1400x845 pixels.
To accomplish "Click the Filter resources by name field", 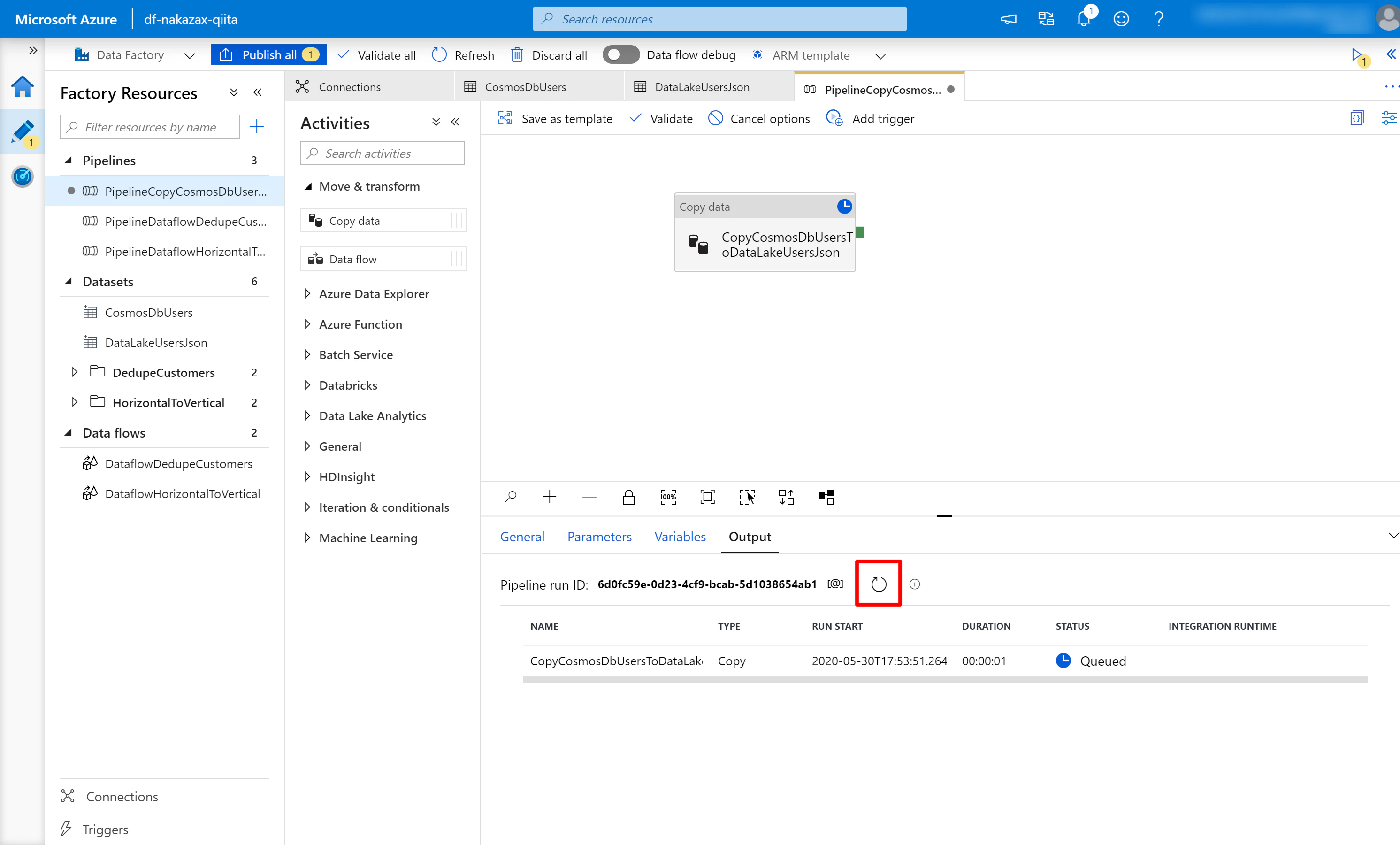I will (x=150, y=127).
